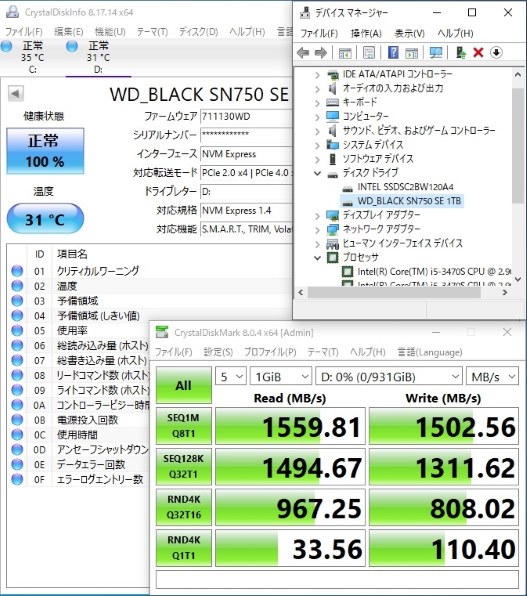Open CrystalDiskMark プロファイル(P) menu

pos(270,352)
